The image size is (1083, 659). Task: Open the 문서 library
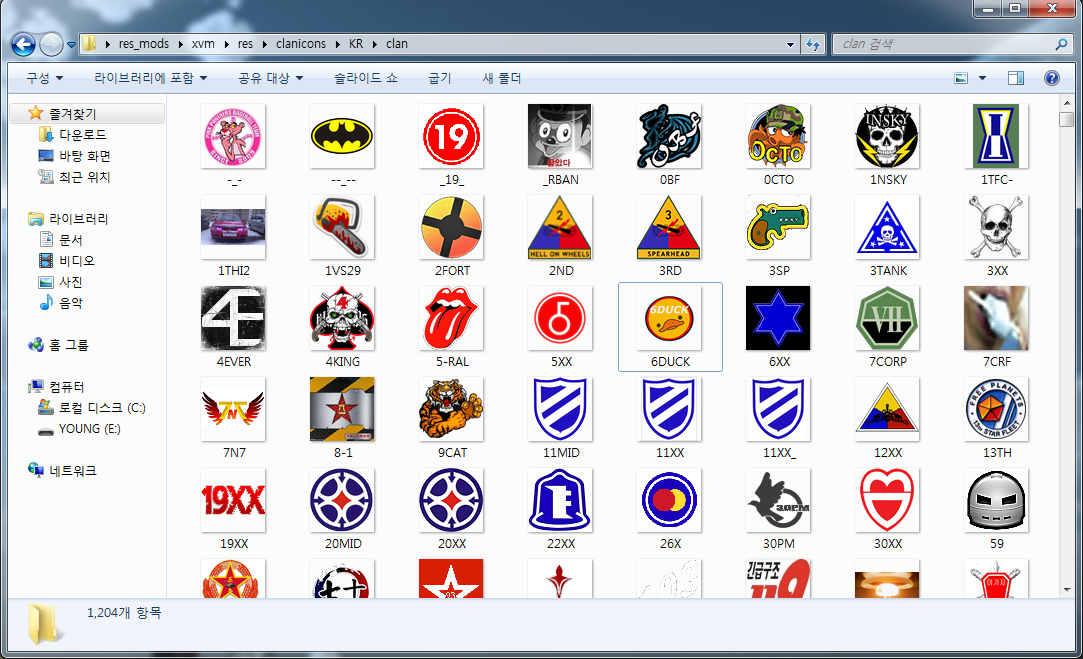61,240
